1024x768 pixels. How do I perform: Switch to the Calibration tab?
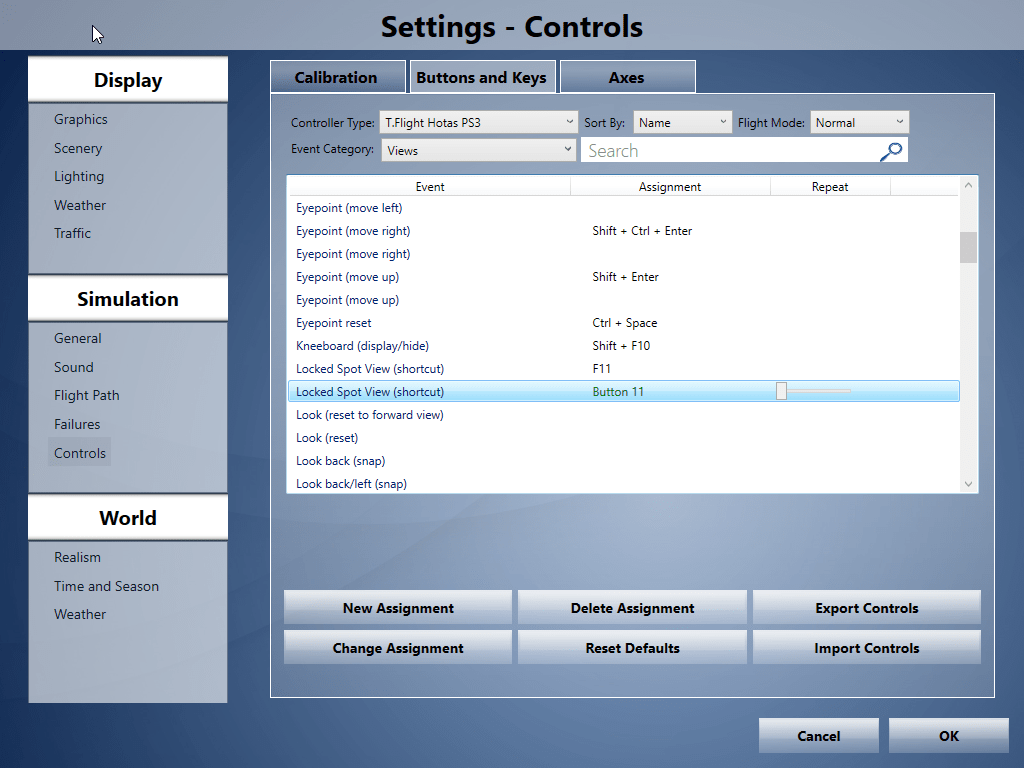[338, 78]
